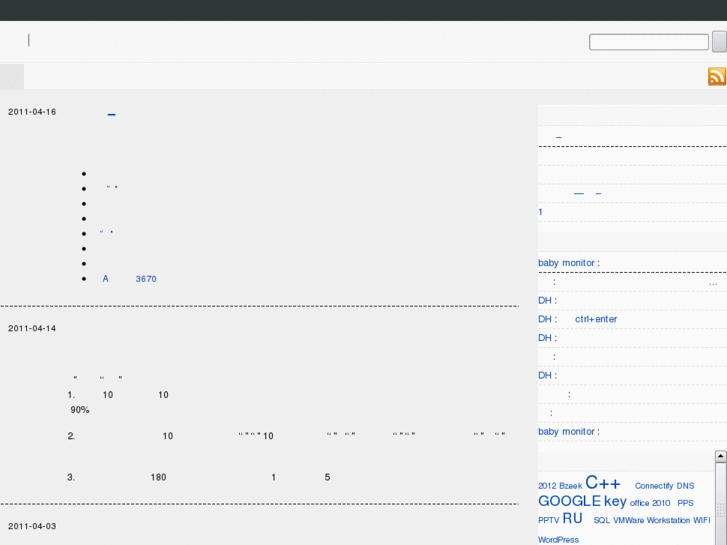Open the 'PPS' tag
The image size is (727, 545).
point(685,503)
